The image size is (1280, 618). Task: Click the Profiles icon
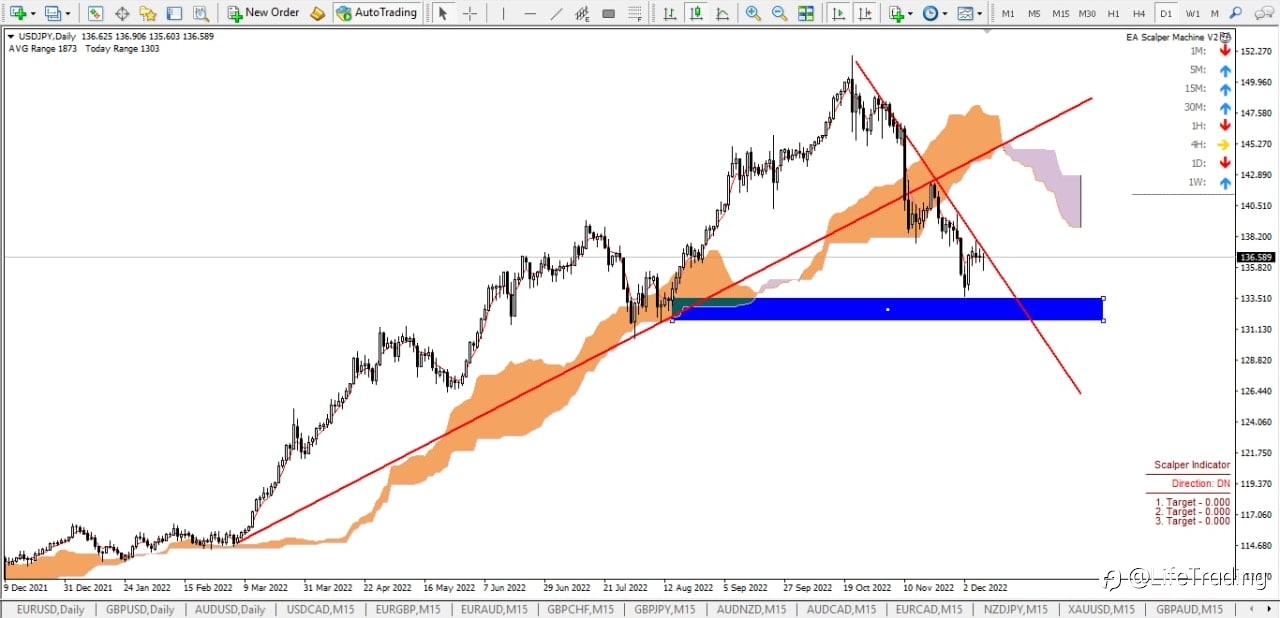52,13
